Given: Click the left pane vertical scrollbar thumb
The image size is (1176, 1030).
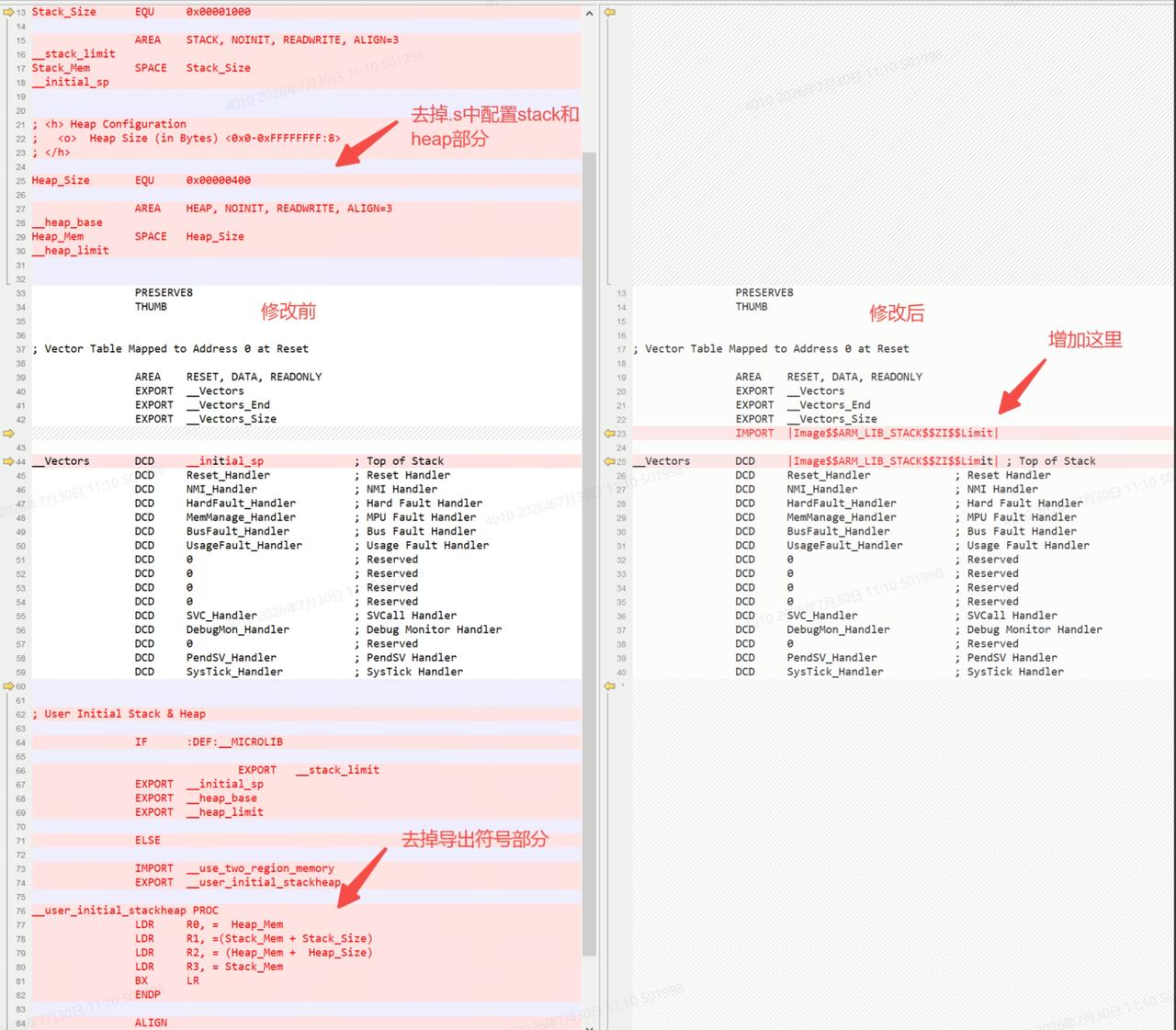Looking at the screenshot, I should click(x=589, y=555).
